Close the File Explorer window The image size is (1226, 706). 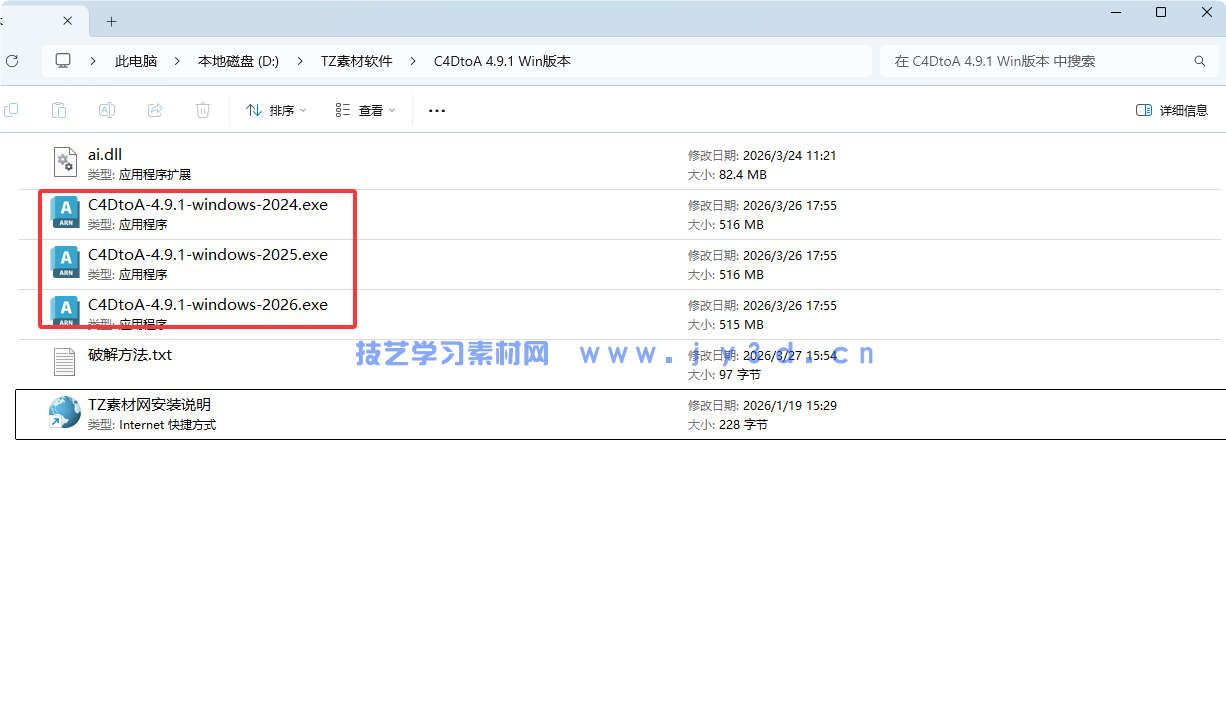pos(1205,12)
